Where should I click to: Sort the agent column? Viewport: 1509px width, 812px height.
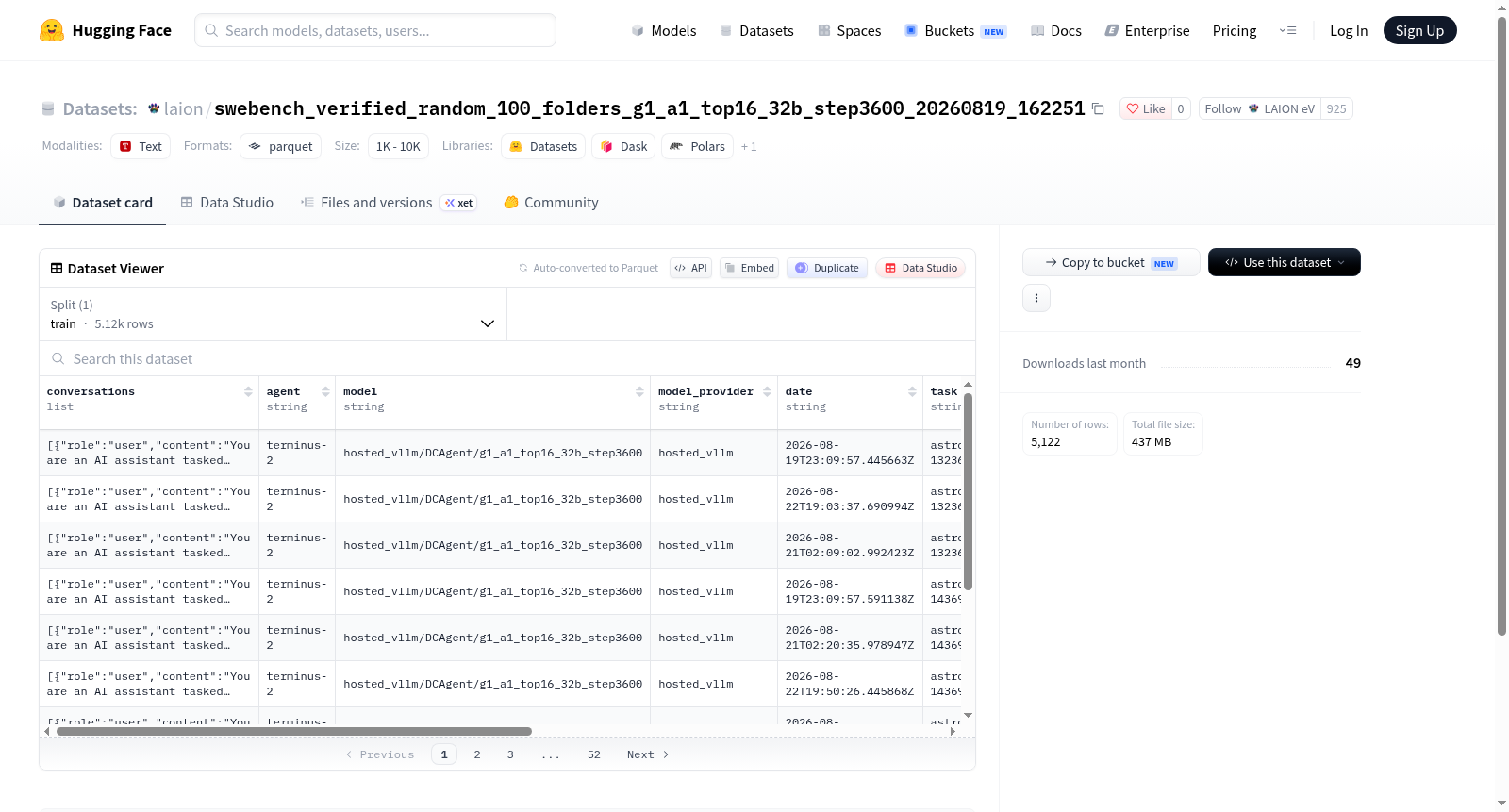(x=325, y=391)
